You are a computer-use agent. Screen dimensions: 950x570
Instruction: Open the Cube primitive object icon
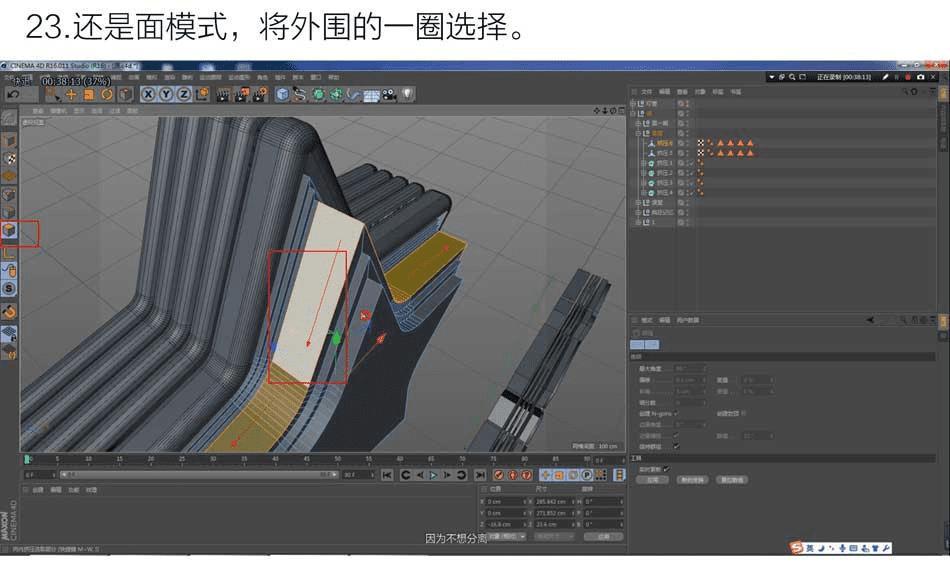coord(283,94)
